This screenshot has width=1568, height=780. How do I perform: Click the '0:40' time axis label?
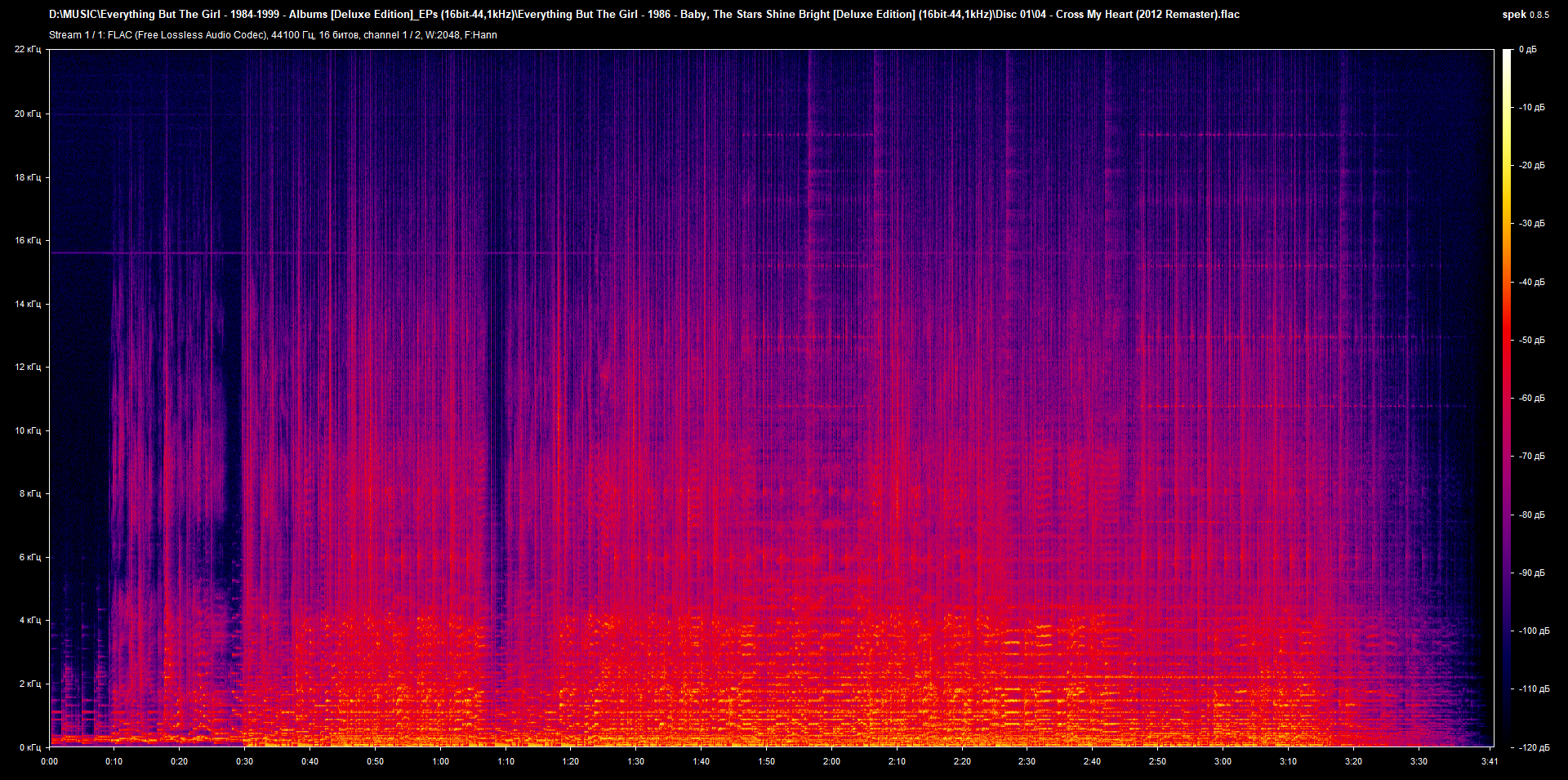tap(310, 761)
